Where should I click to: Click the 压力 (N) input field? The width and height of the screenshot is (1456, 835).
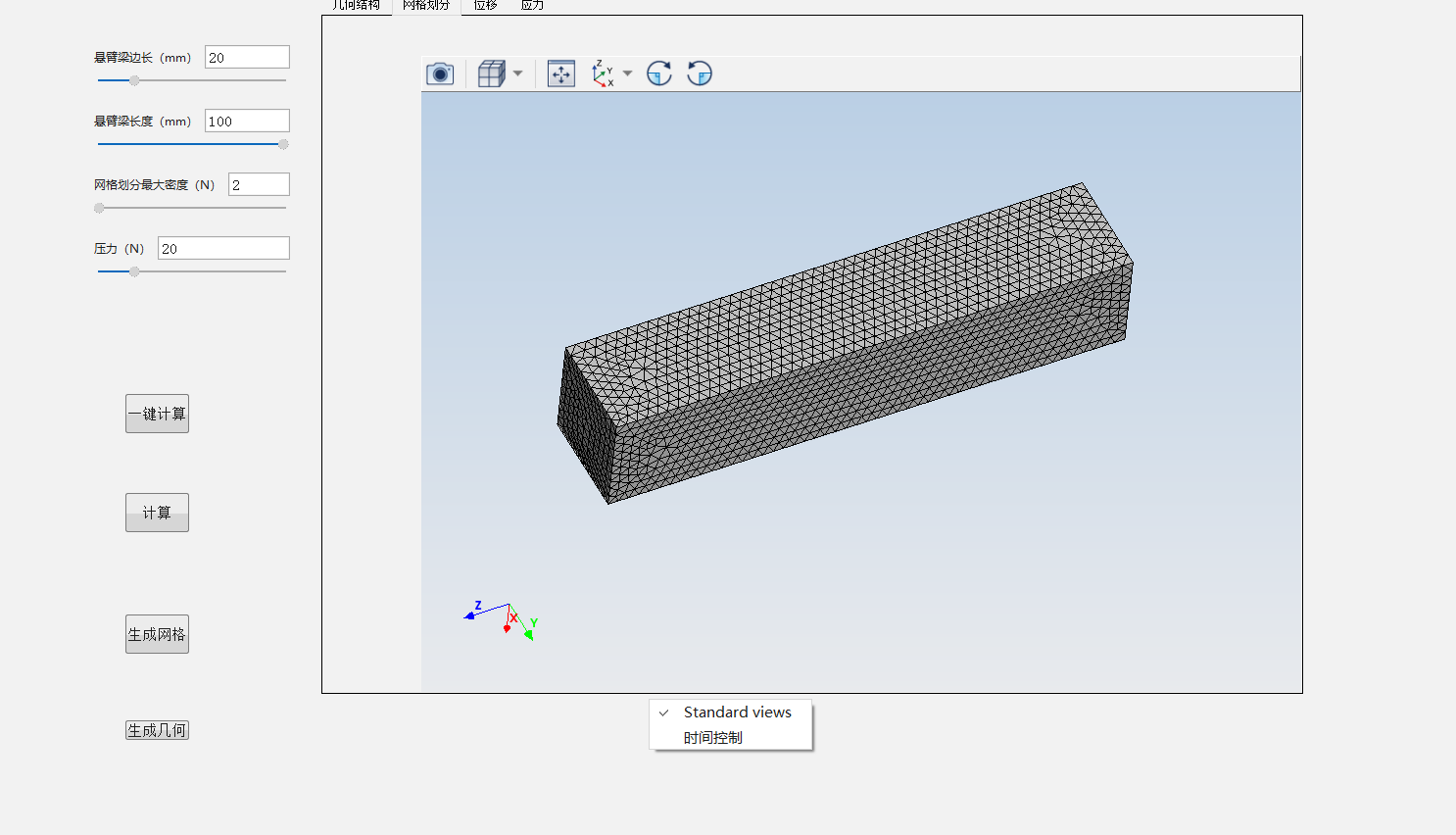tap(223, 248)
